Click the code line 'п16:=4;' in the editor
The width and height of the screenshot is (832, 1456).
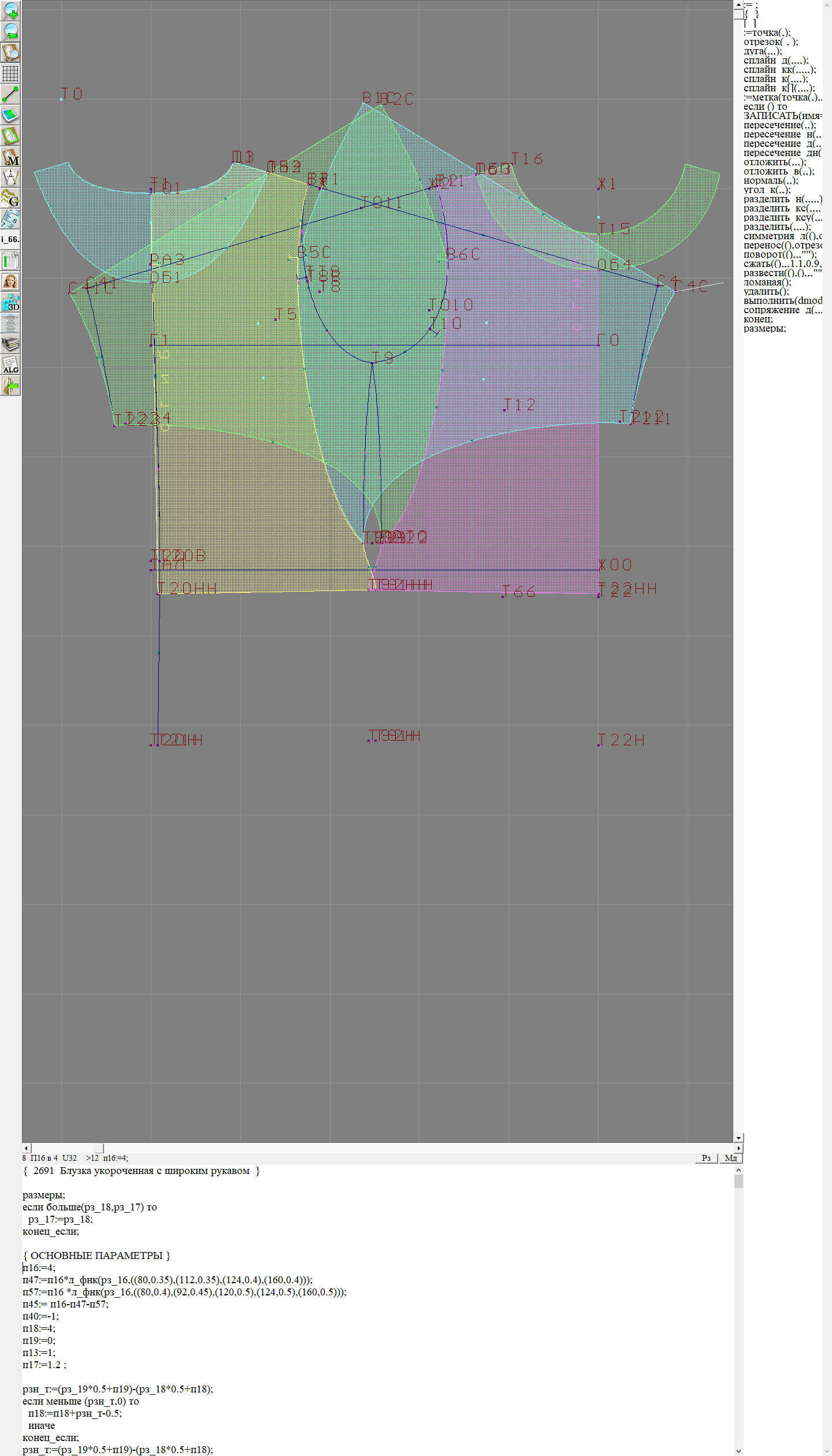tap(39, 1268)
